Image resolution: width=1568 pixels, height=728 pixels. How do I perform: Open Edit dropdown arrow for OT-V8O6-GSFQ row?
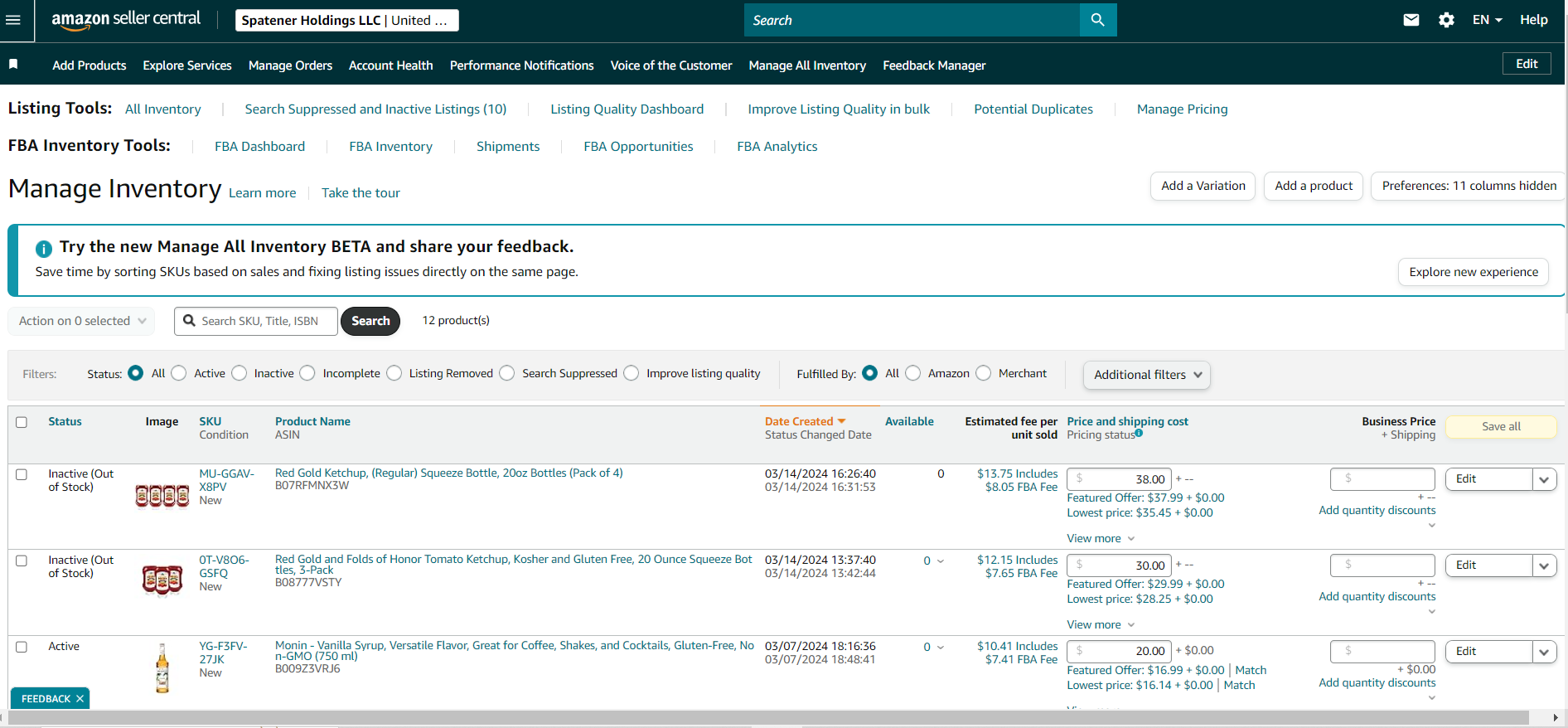1544,565
